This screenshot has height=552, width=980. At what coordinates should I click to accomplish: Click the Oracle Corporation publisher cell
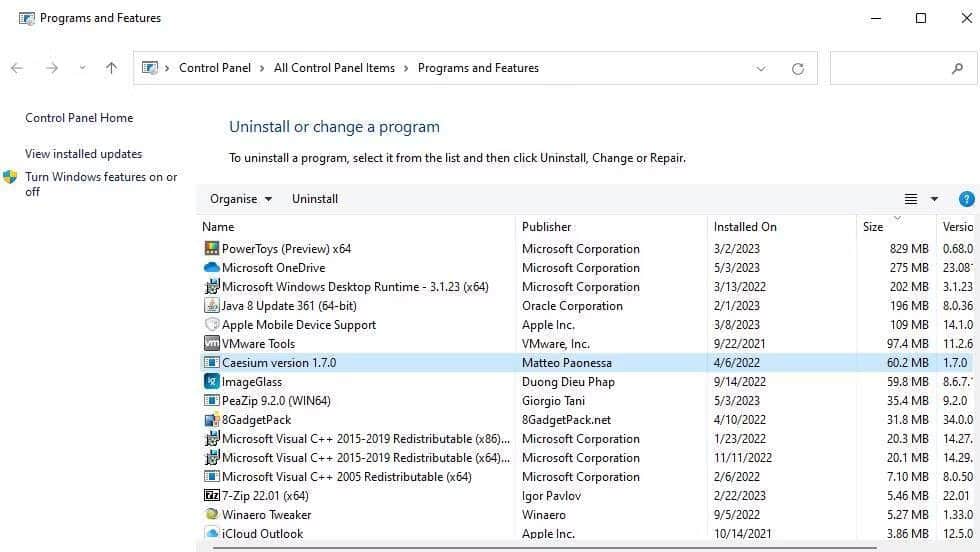tap(572, 306)
